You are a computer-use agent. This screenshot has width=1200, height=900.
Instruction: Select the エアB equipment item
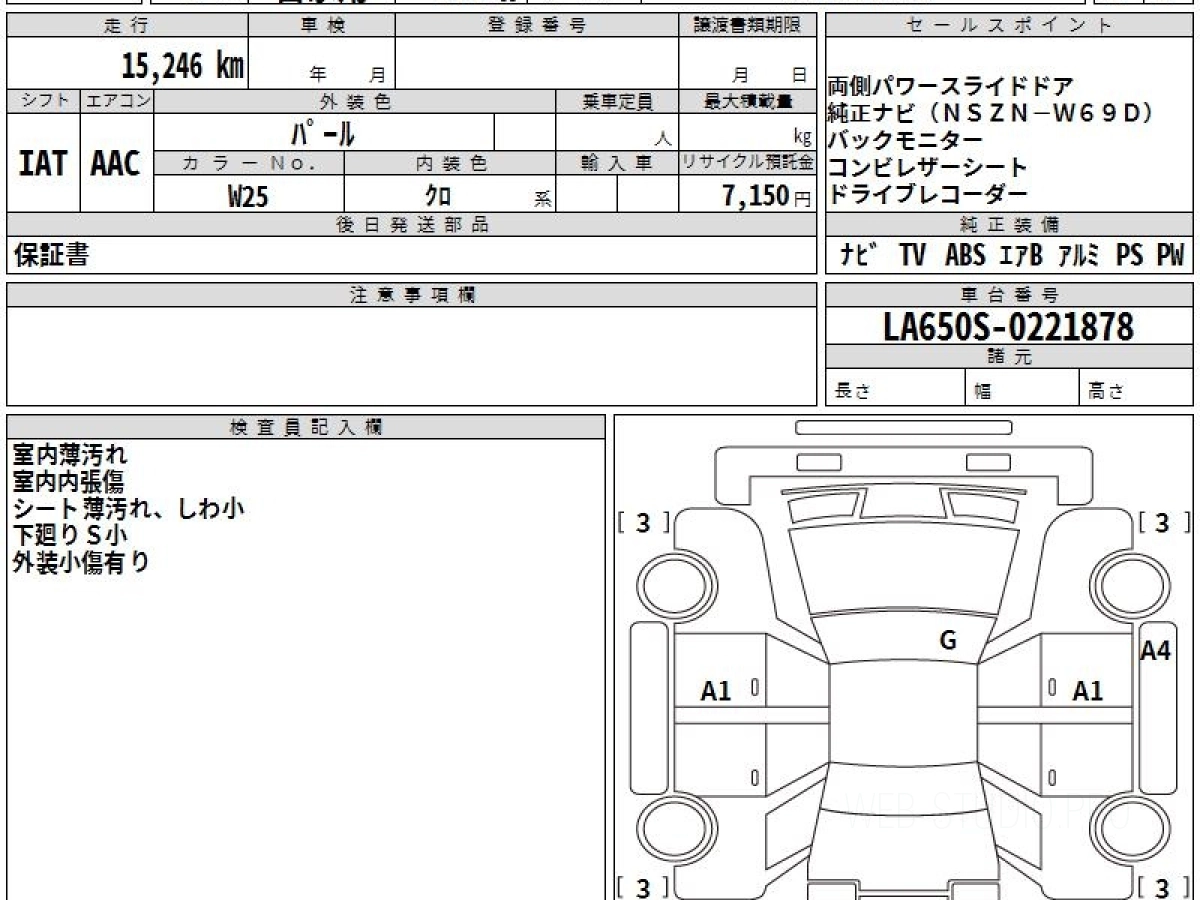pos(1020,256)
